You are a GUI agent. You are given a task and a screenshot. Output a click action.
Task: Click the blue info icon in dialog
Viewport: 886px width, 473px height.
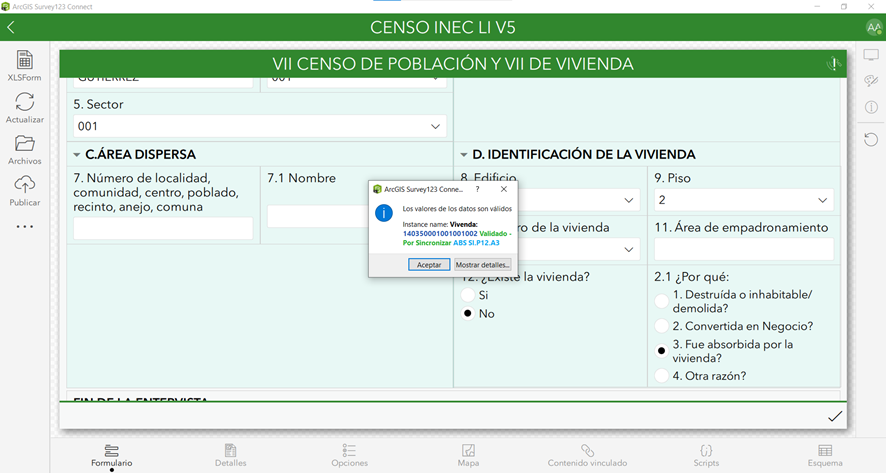click(384, 213)
